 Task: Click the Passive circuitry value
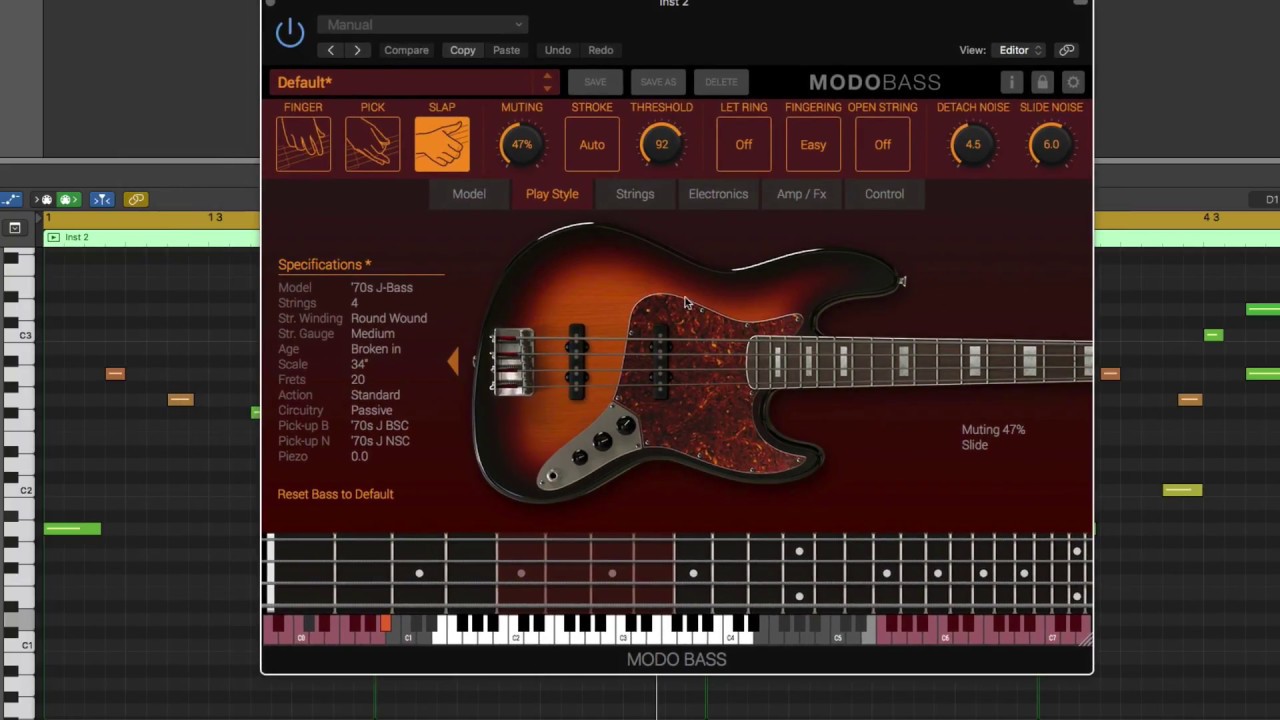tap(371, 410)
